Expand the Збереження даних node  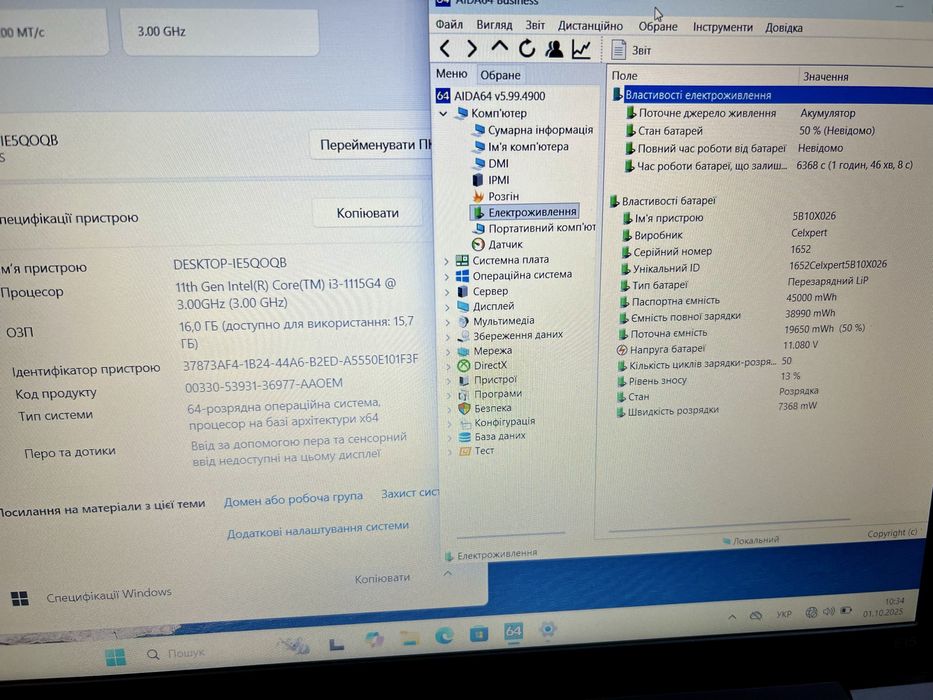point(447,337)
